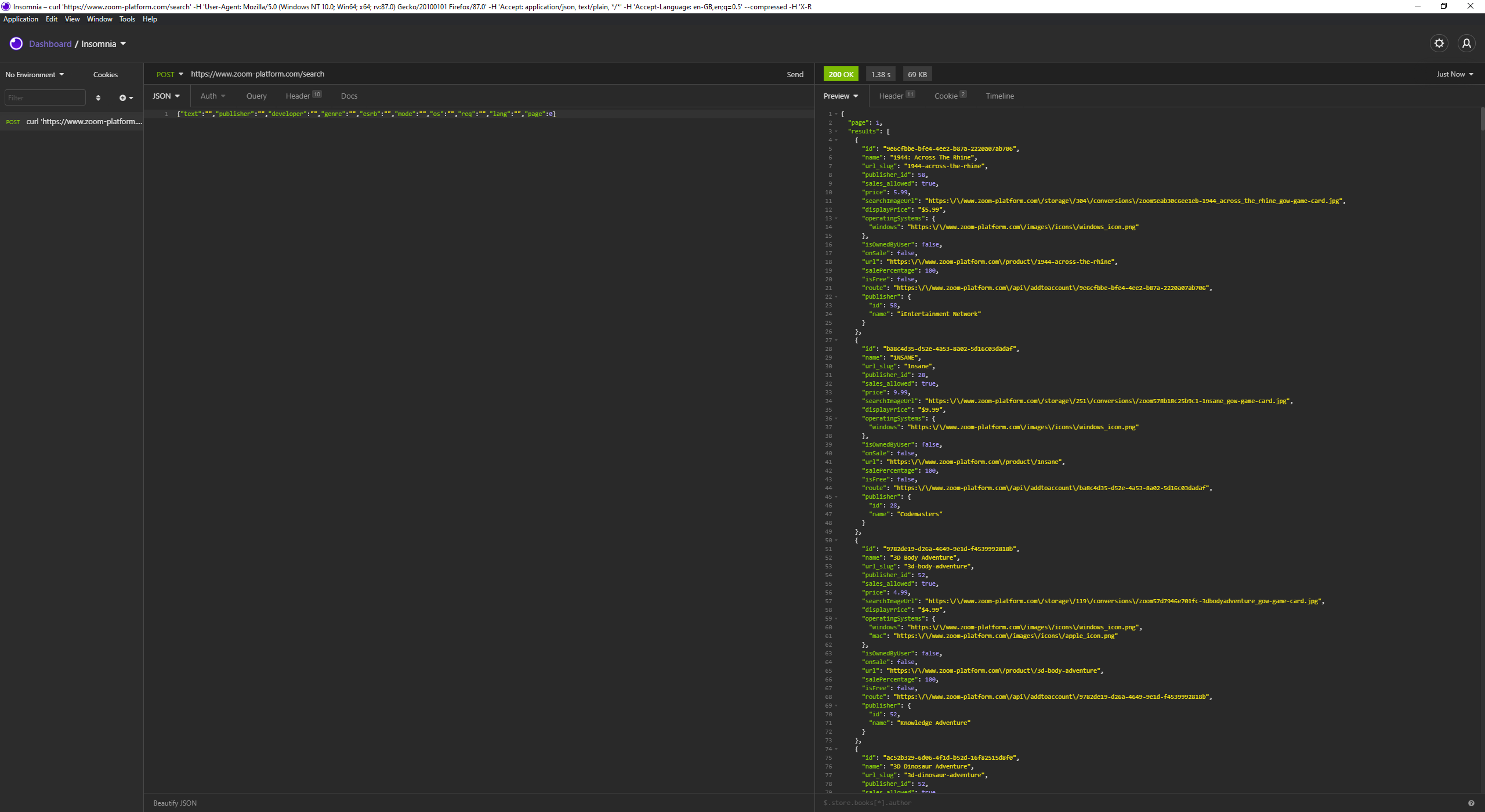This screenshot has width=1485, height=812.
Task: Collapse the results array at line 3
Action: [x=836, y=132]
